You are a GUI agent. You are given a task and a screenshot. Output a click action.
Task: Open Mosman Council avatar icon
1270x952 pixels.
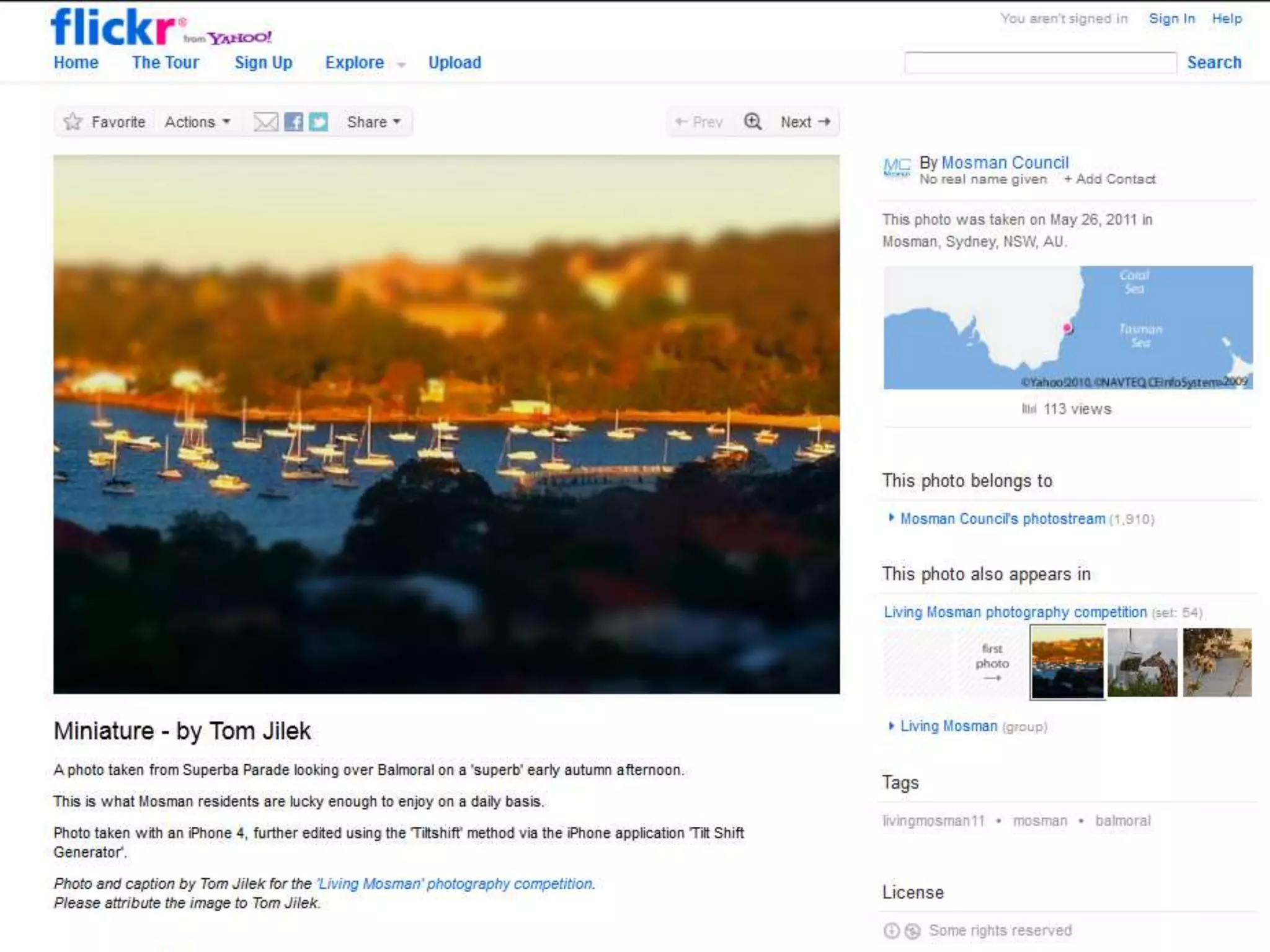click(897, 167)
